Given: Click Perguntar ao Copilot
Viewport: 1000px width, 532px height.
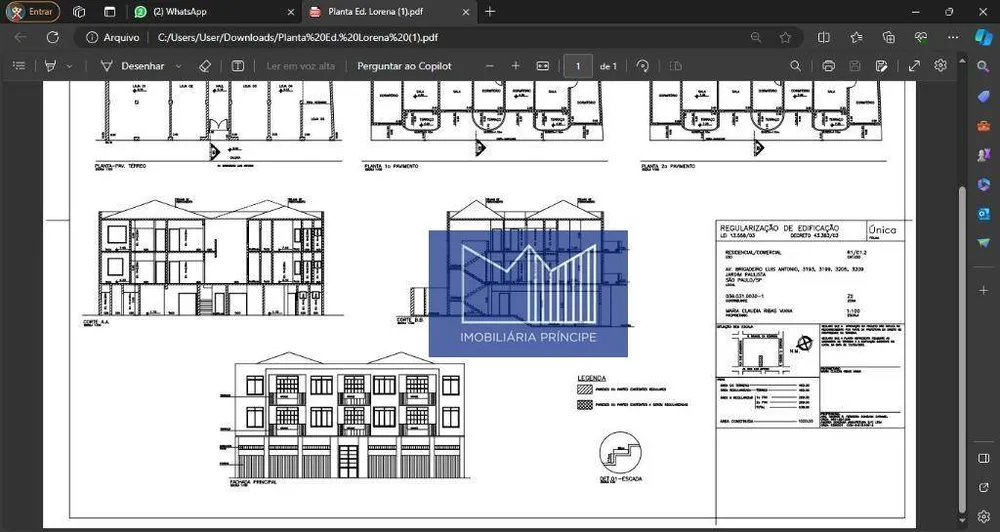Looking at the screenshot, I should [404, 66].
